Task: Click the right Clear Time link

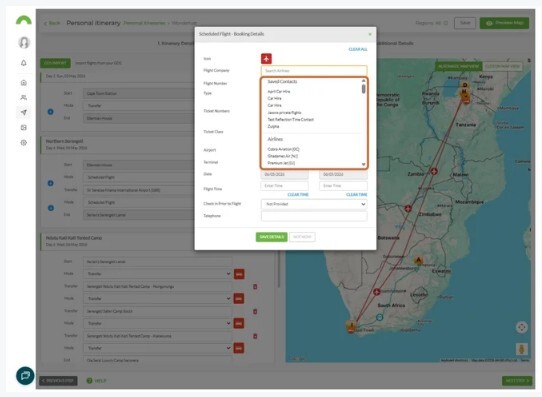Action: pos(357,195)
